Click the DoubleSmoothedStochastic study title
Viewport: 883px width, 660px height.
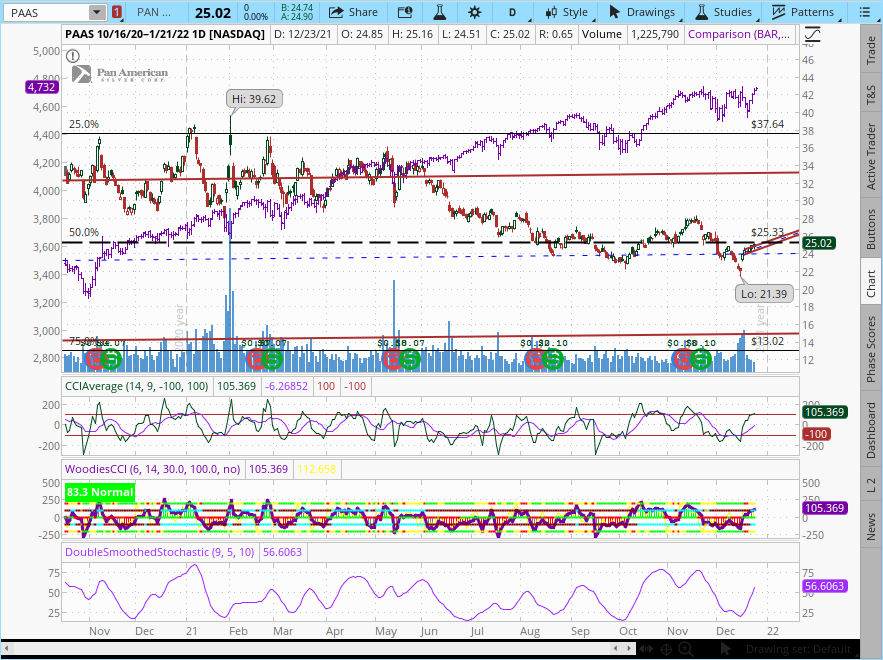159,552
